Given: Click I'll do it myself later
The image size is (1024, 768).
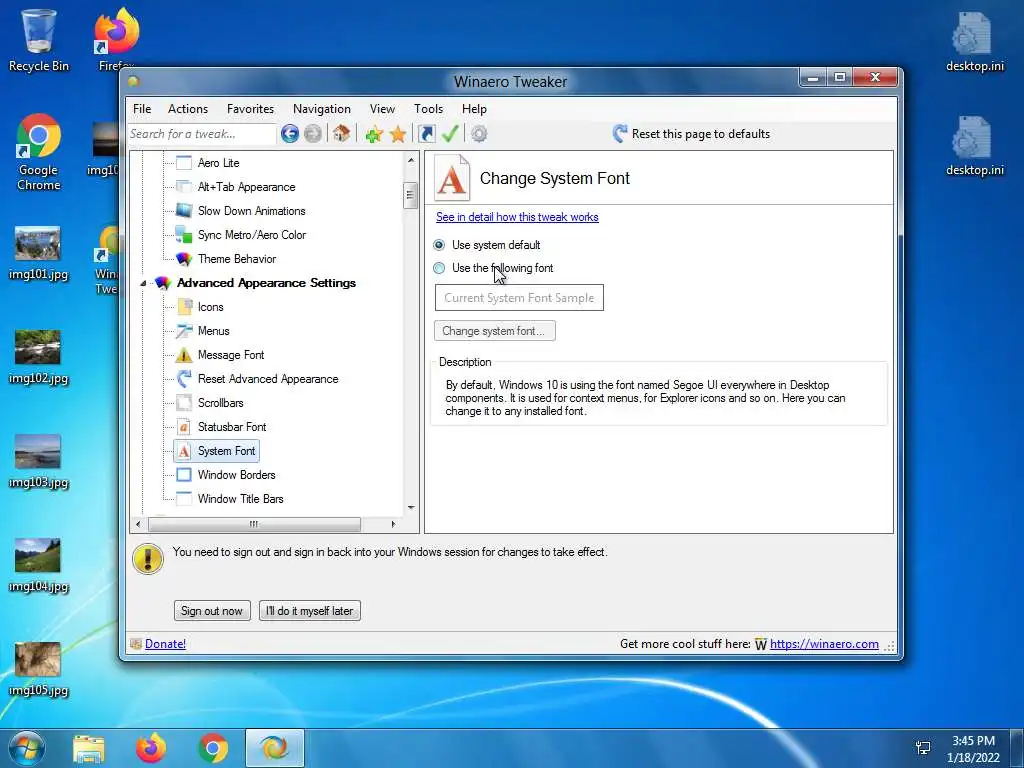Looking at the screenshot, I should coord(310,611).
